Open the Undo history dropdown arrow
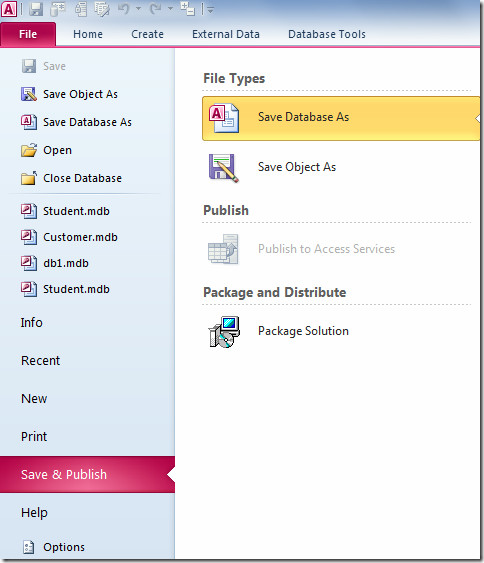Screen dimensions: 484x563 (138, 9)
